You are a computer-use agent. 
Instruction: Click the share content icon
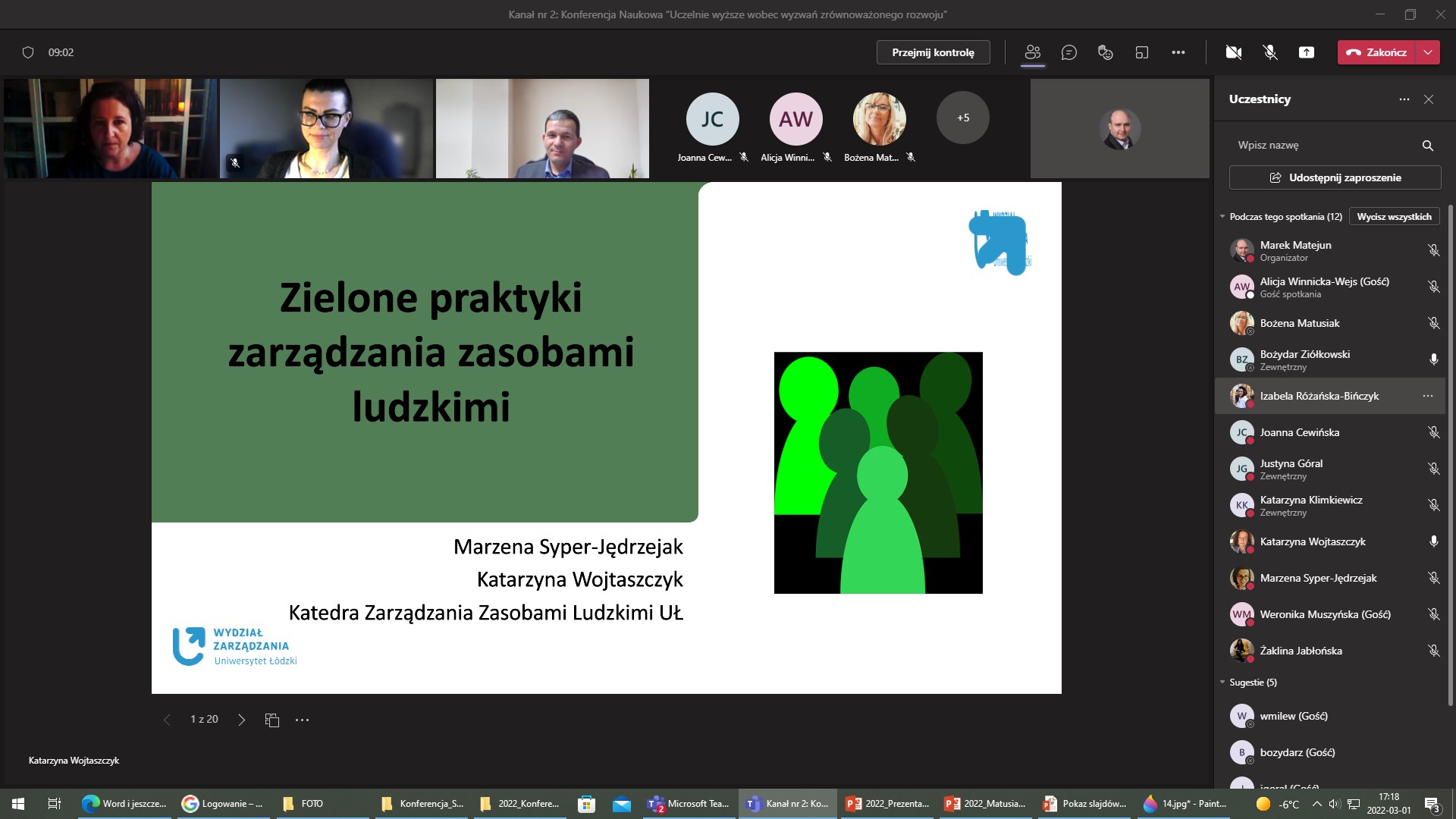1307,52
